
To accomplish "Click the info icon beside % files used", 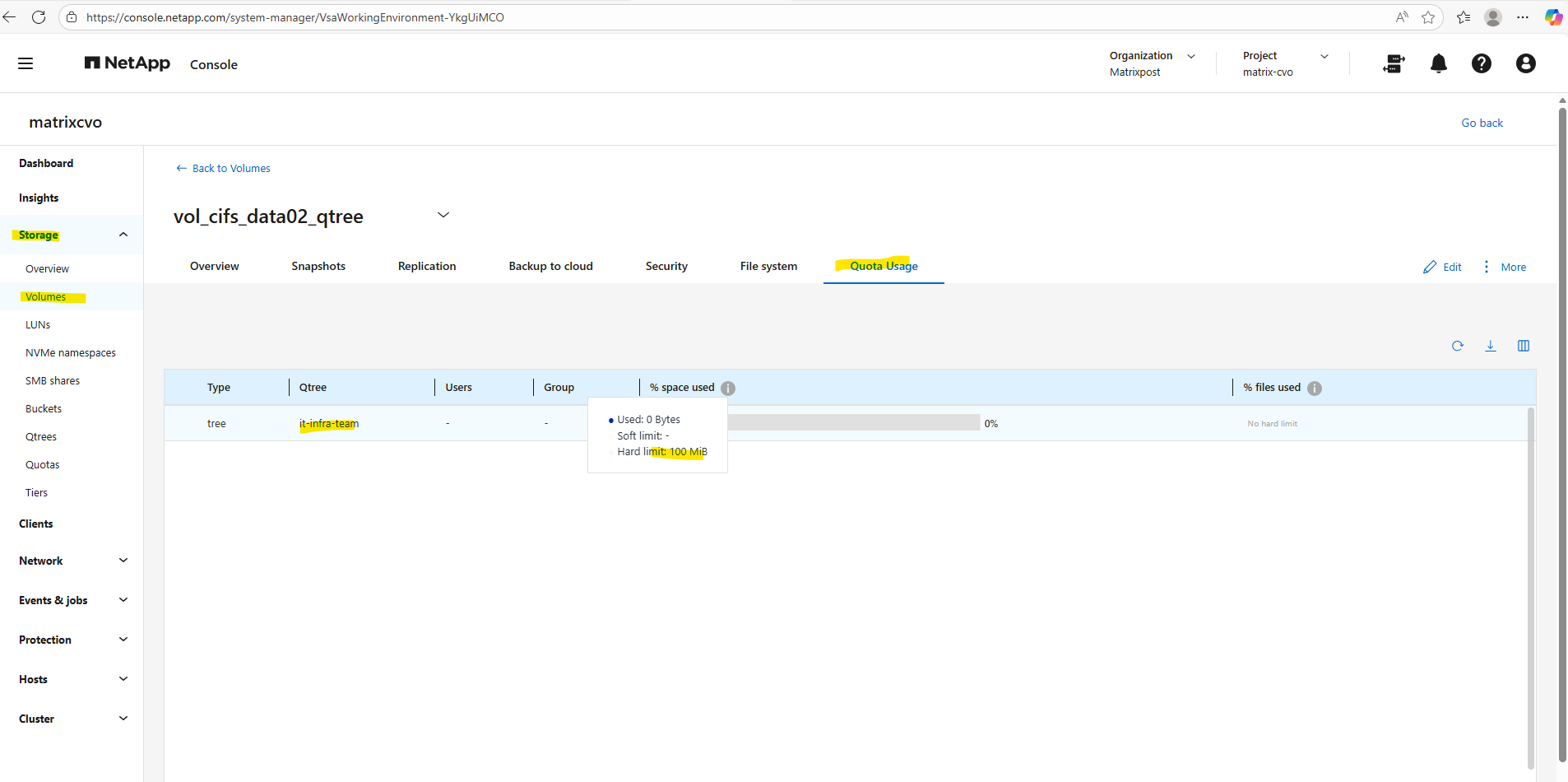I will coord(1315,389).
